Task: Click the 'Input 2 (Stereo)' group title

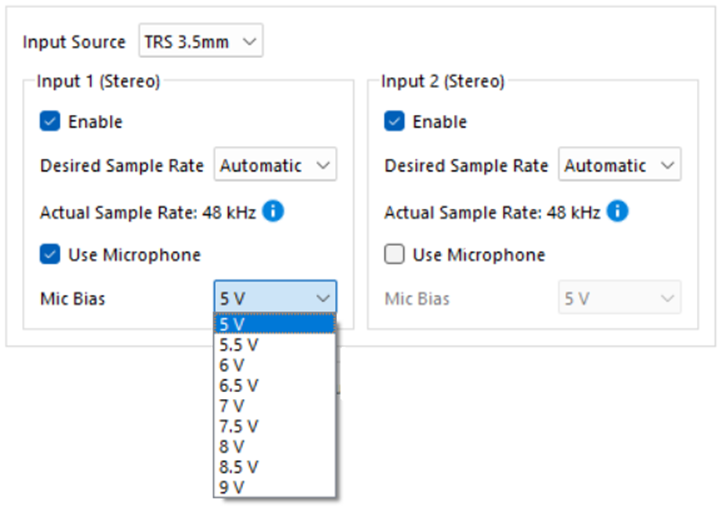Action: 443,81
